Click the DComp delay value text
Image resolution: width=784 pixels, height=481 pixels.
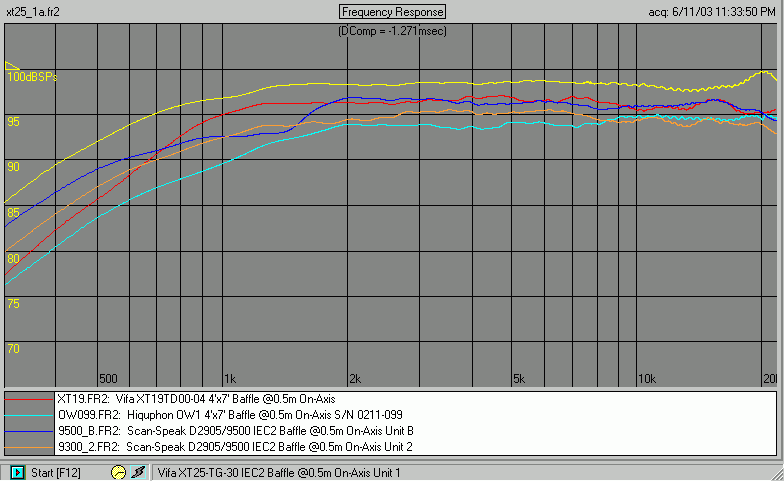point(393,31)
